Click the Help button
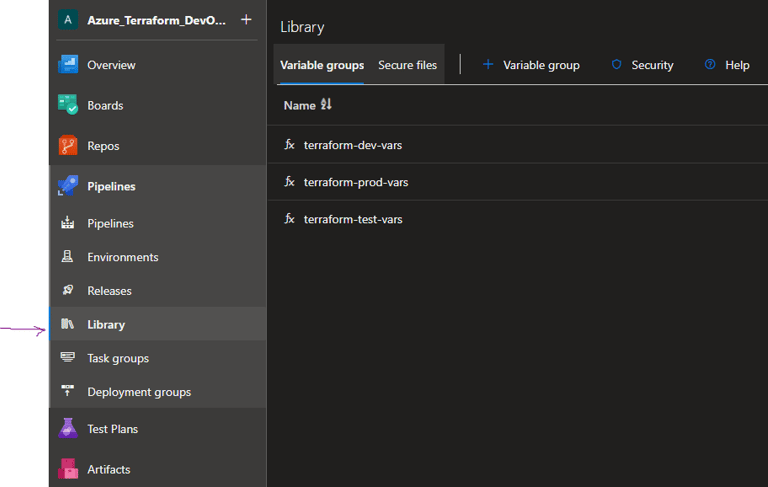Image resolution: width=768 pixels, height=487 pixels. [x=727, y=65]
